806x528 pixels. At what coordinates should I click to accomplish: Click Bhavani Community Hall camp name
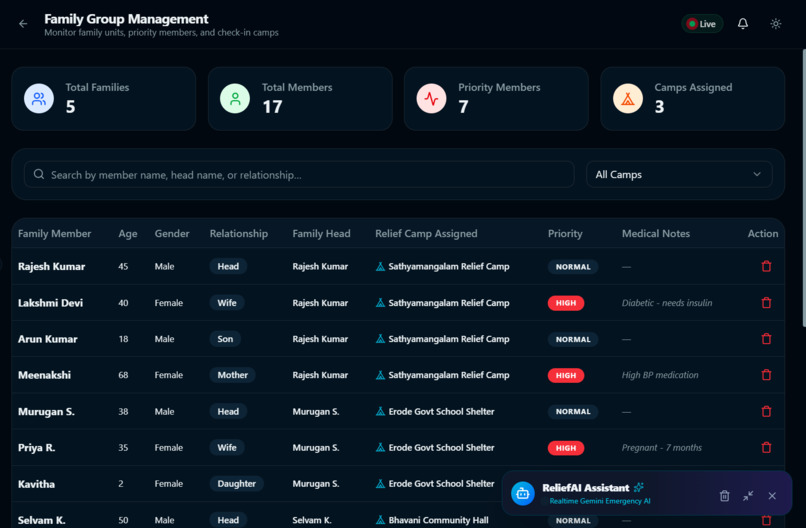click(x=438, y=520)
